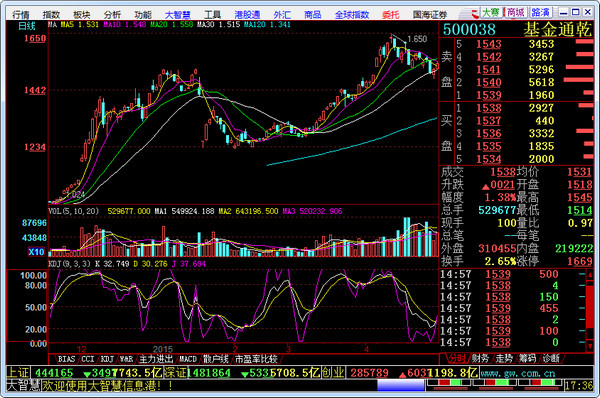Click the X10 volume scale marker
Screen dimensions: 600x398
(36, 252)
